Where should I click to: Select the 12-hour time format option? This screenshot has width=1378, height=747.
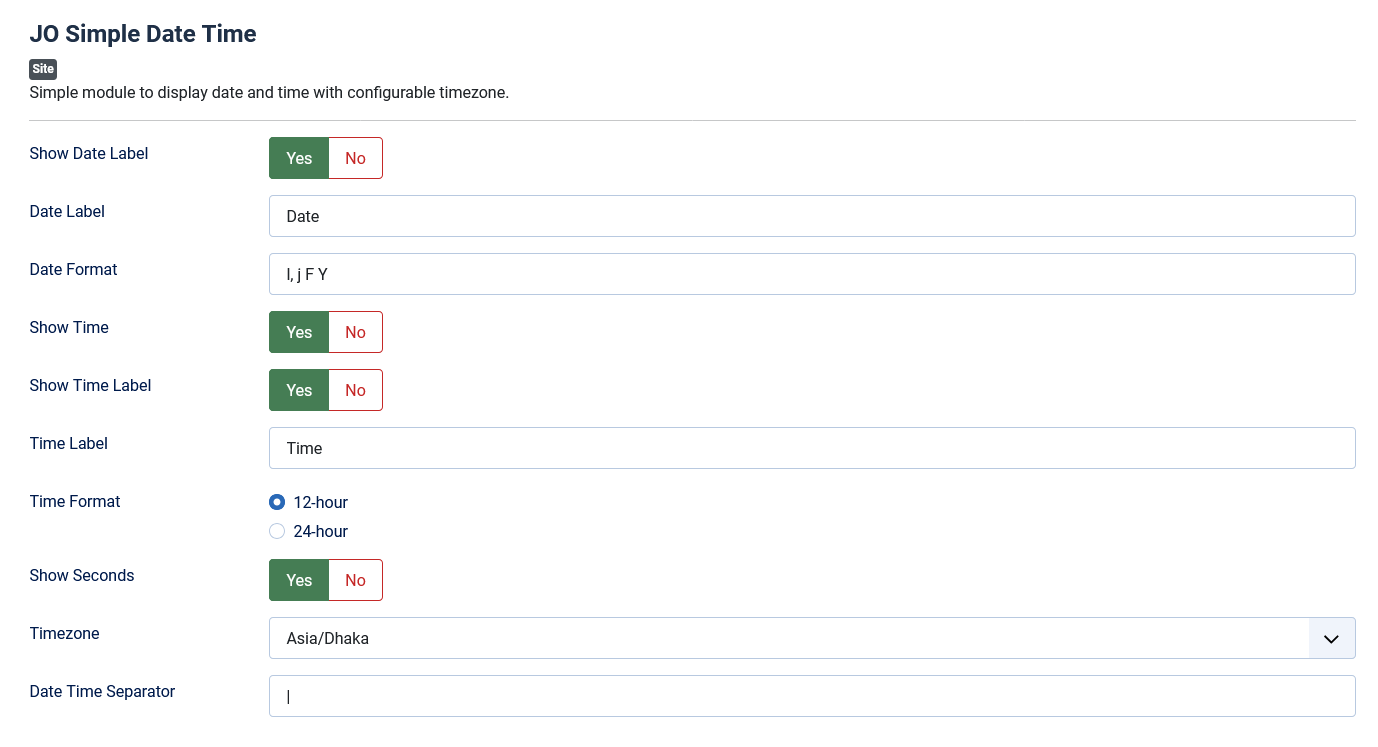(x=277, y=502)
